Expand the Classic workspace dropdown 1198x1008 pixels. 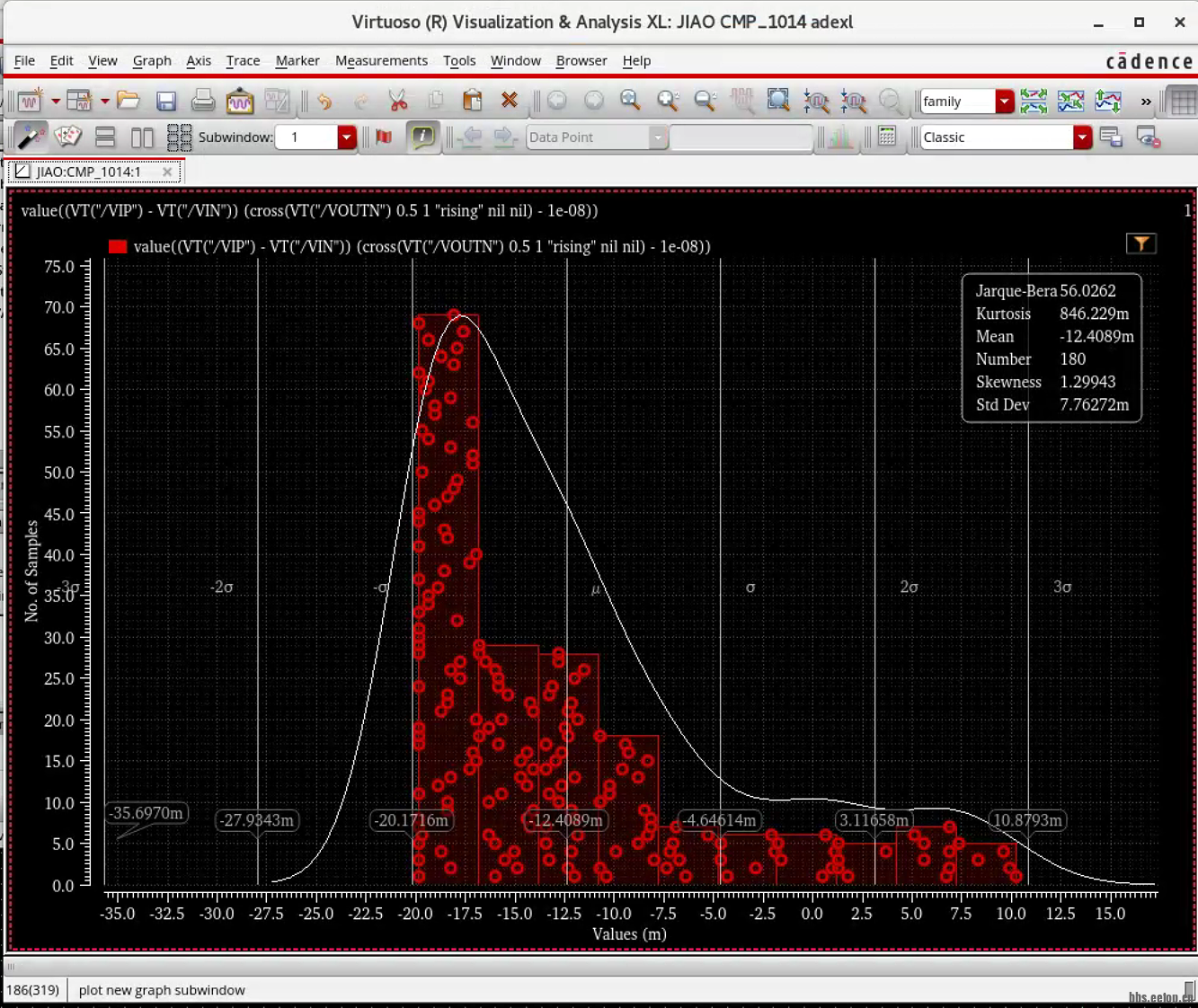tap(1082, 137)
